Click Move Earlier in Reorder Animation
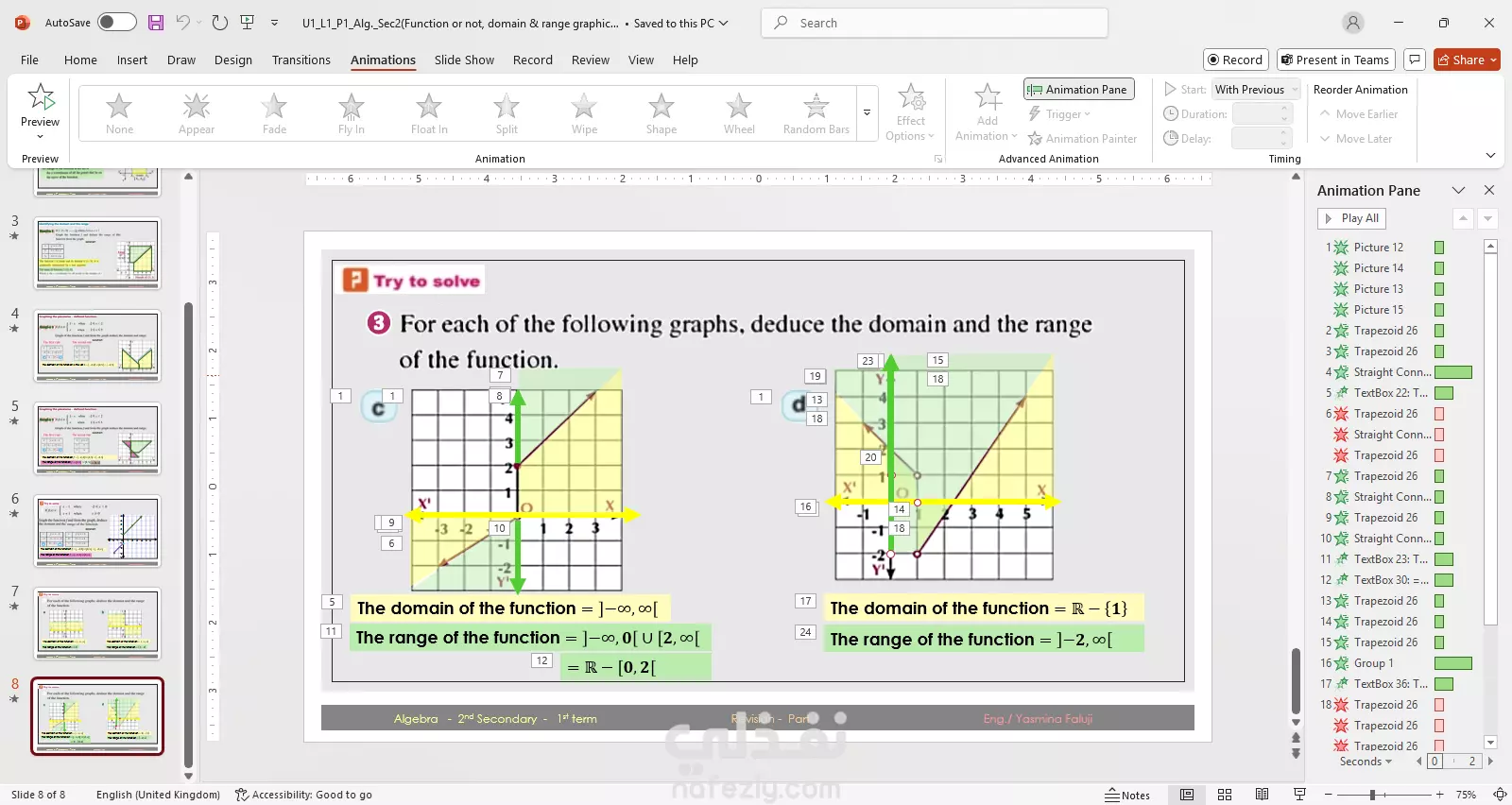1512x805 pixels. click(1359, 114)
